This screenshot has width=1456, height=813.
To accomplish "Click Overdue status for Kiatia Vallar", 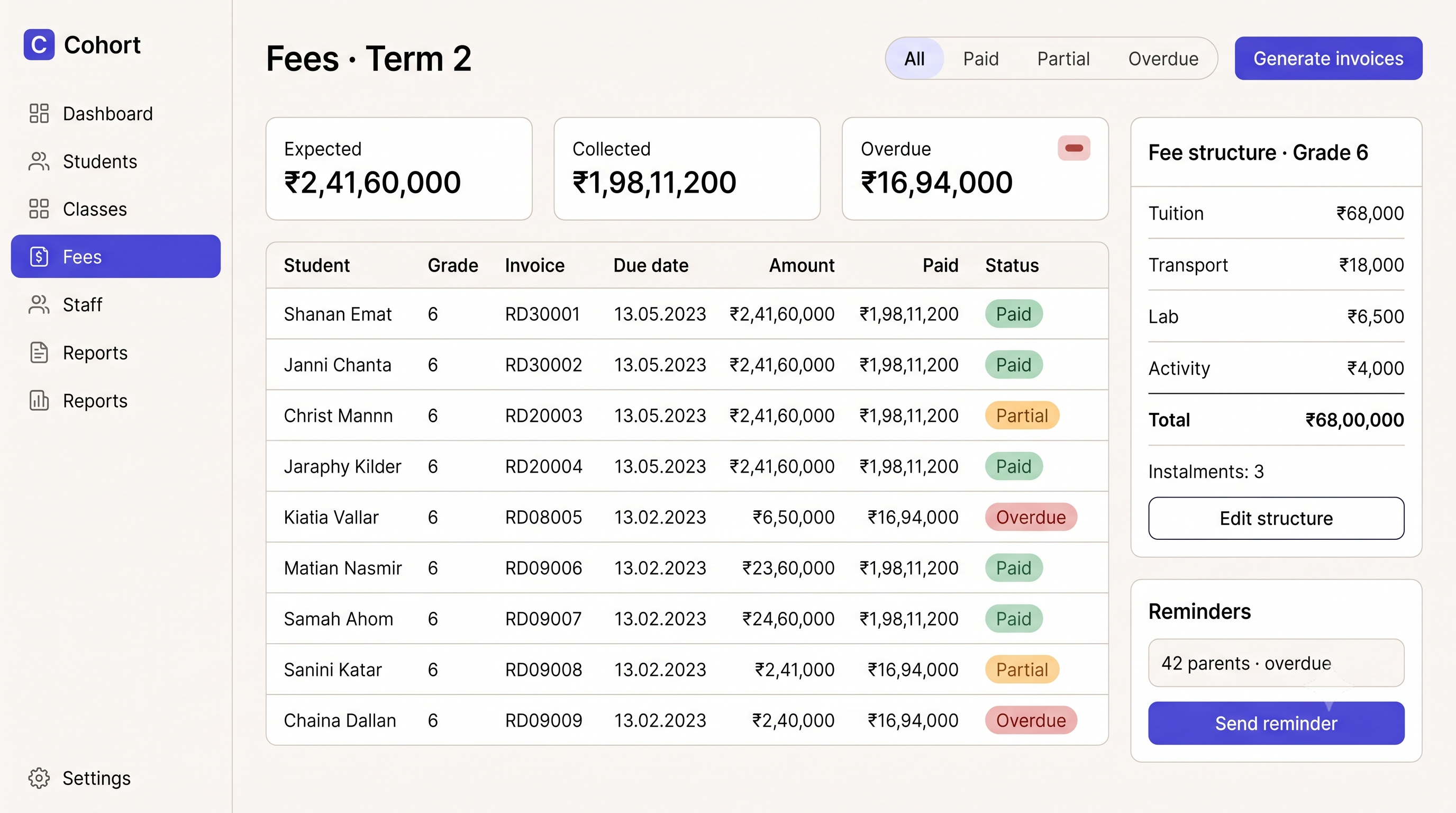I will point(1031,517).
